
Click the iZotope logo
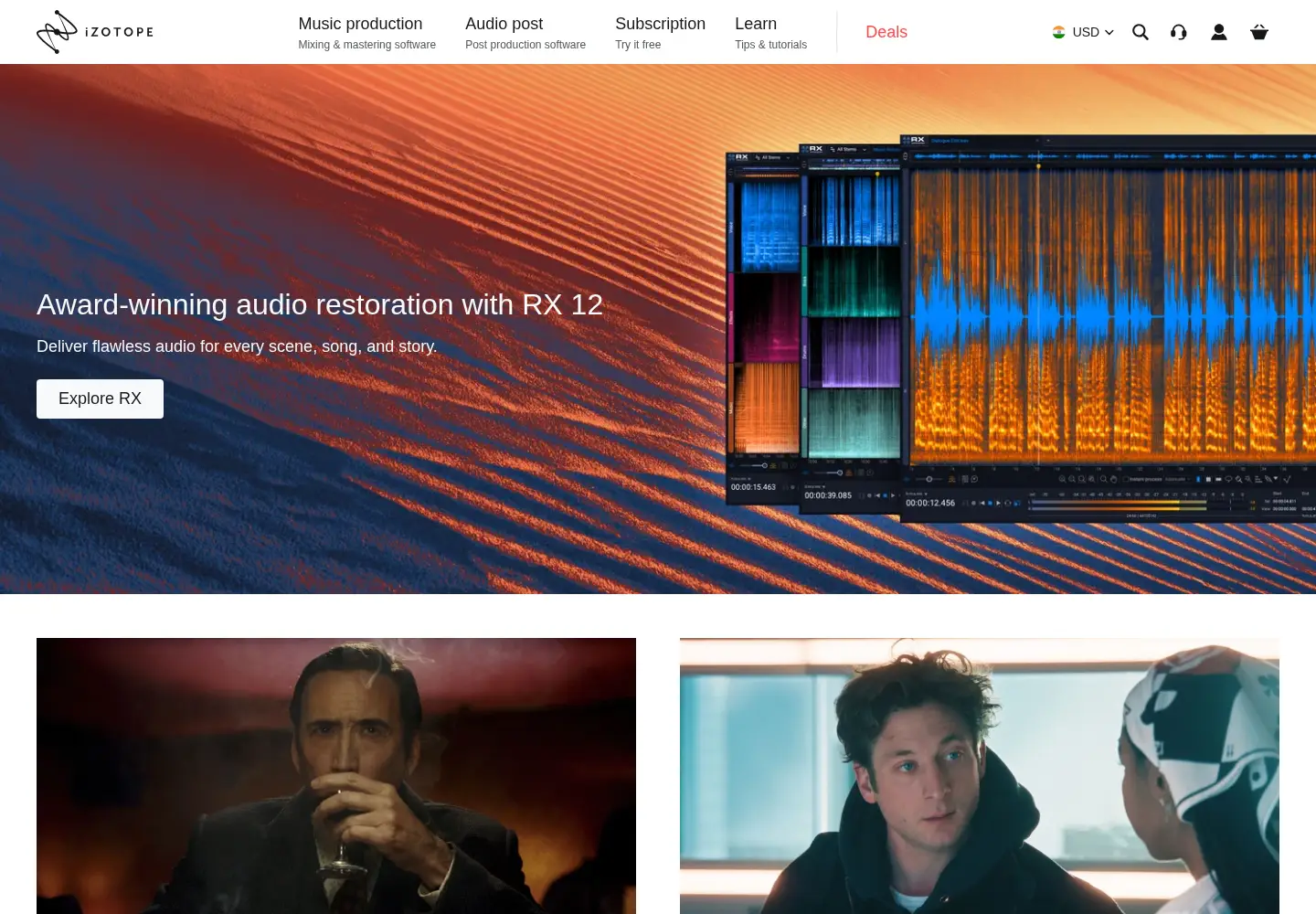pyautogui.click(x=95, y=32)
